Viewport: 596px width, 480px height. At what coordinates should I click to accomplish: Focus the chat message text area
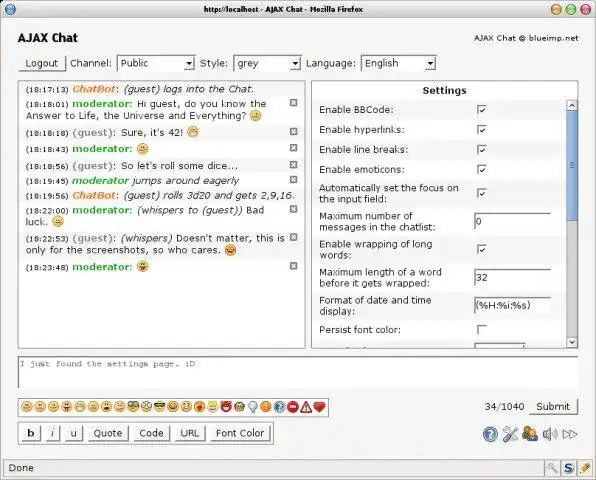[x=298, y=372]
